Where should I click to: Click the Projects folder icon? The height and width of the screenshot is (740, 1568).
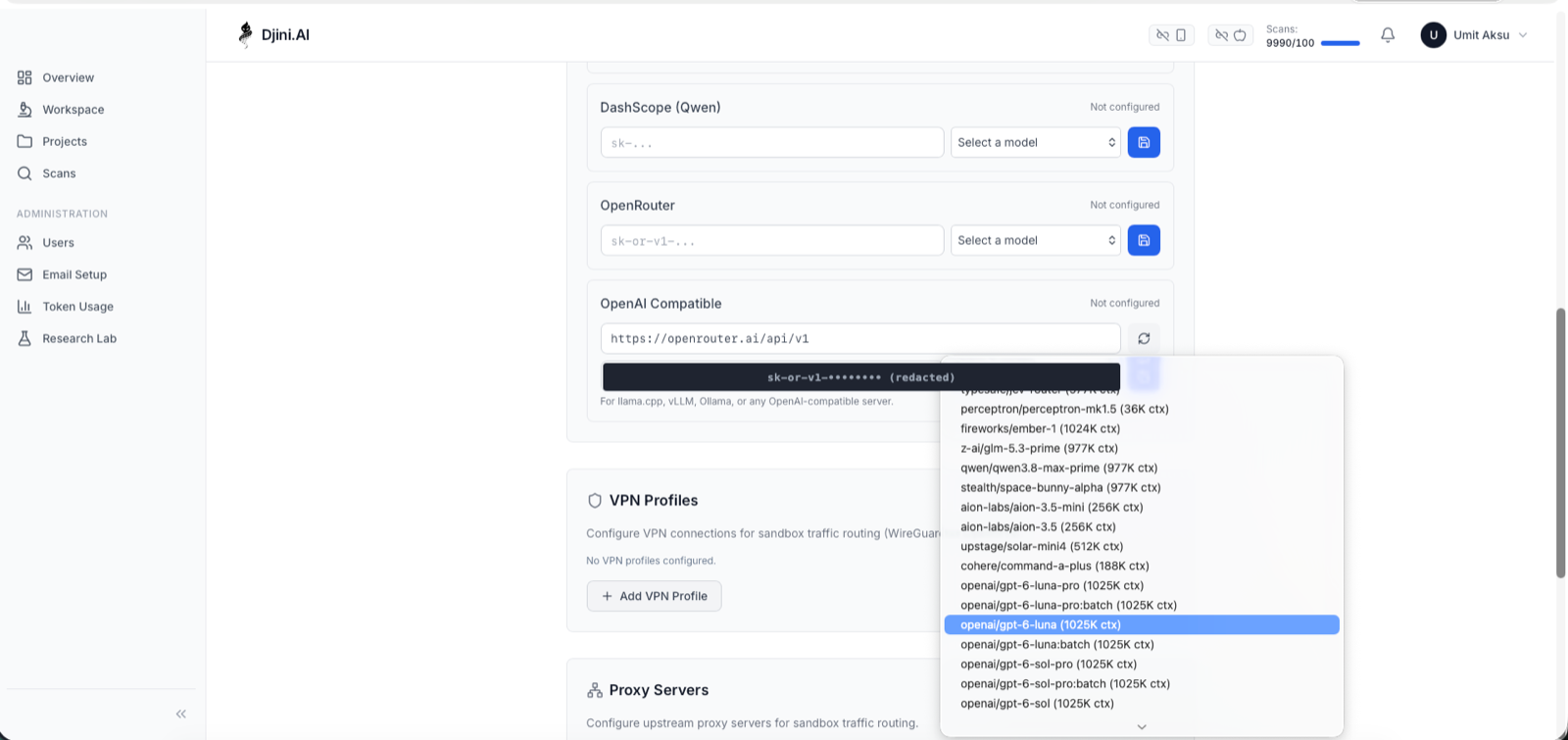(x=24, y=141)
